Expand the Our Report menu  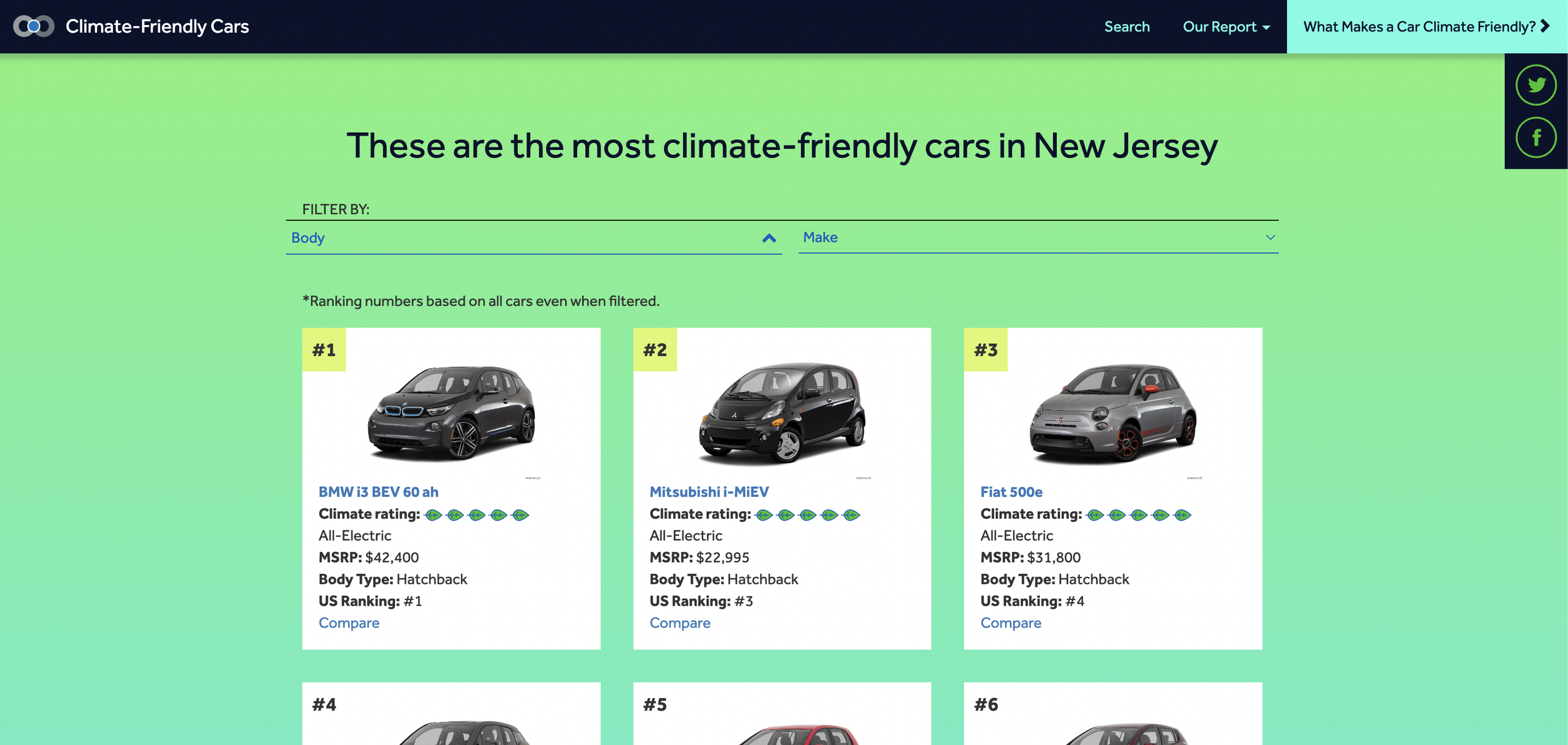tap(1226, 26)
